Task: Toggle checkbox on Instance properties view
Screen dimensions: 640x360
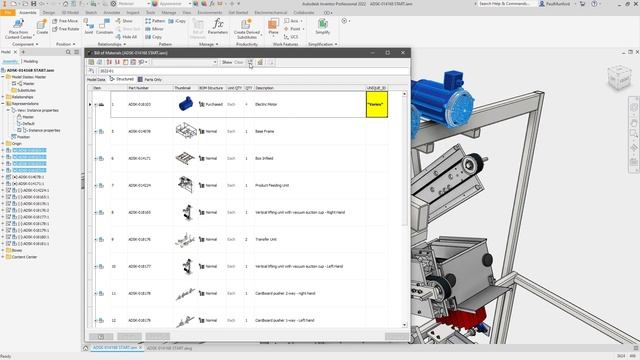Action: point(20,130)
